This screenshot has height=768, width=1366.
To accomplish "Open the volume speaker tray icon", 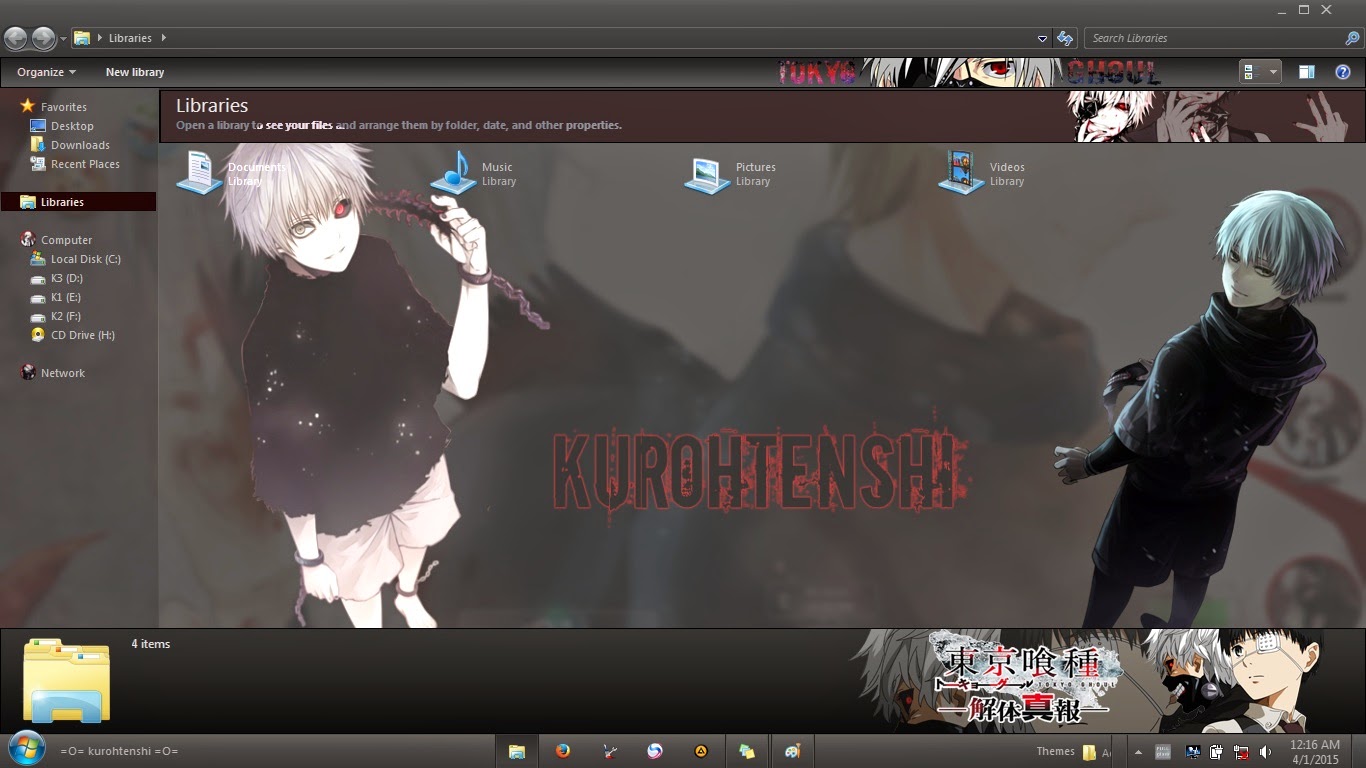I will 1265,752.
